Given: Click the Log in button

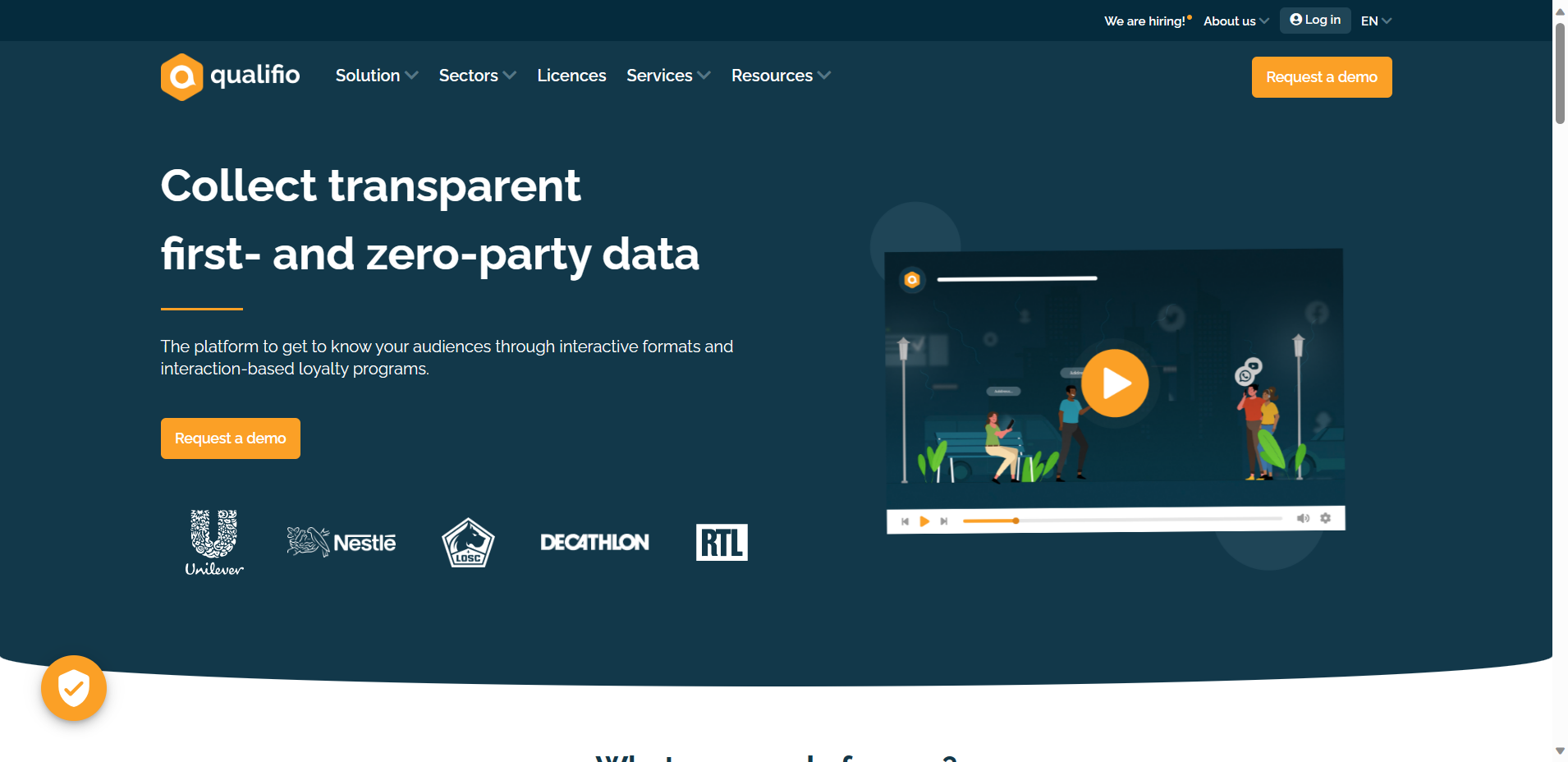Looking at the screenshot, I should 1315,21.
